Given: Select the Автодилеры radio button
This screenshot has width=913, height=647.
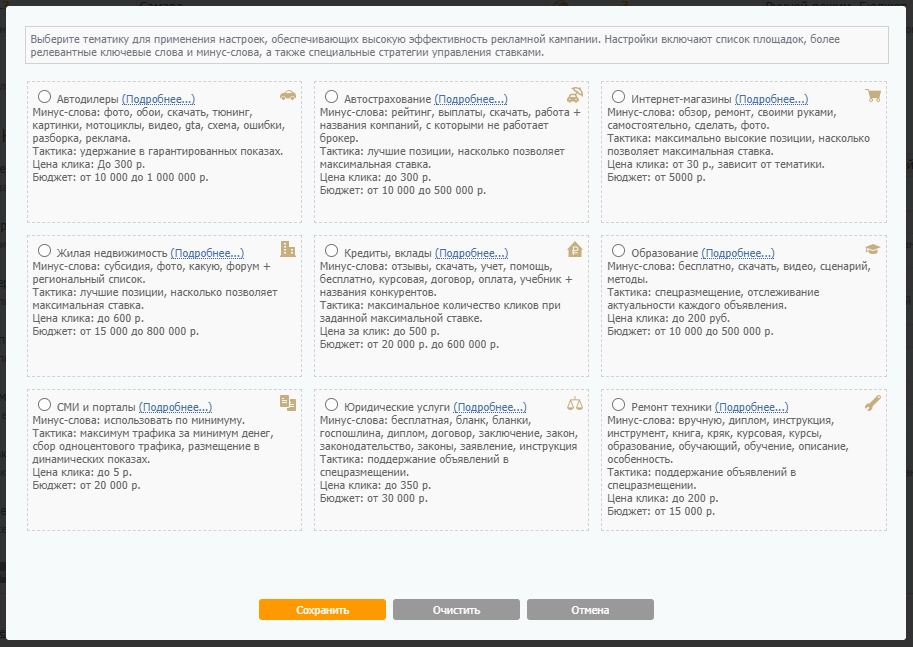Looking at the screenshot, I should (44, 97).
